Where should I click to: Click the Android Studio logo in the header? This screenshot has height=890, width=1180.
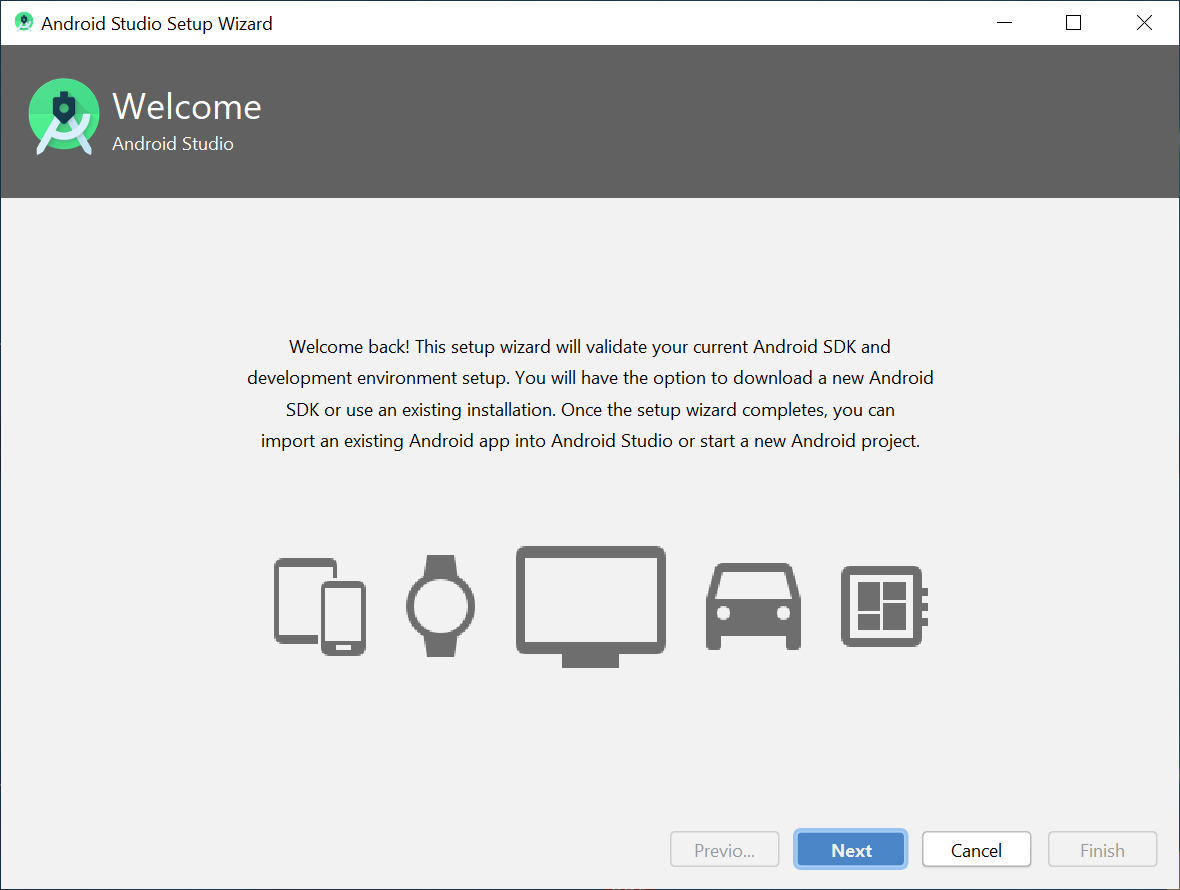pos(64,116)
